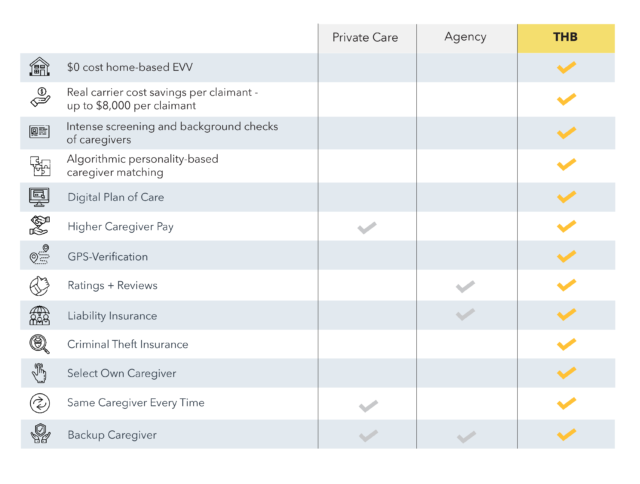Click the gray Private Care check for Higher Caregiver Pay
The image size is (640, 484).
pyautogui.click(x=367, y=228)
